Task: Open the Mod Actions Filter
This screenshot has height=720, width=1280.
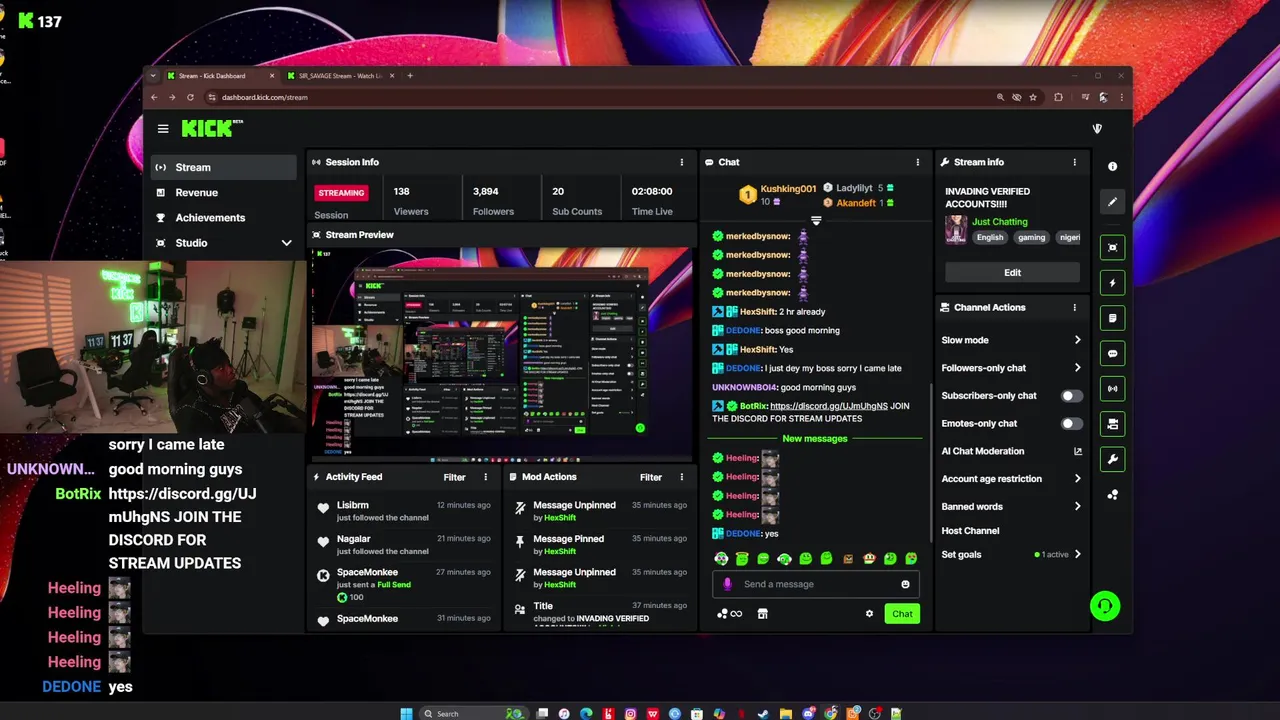Action: (651, 477)
